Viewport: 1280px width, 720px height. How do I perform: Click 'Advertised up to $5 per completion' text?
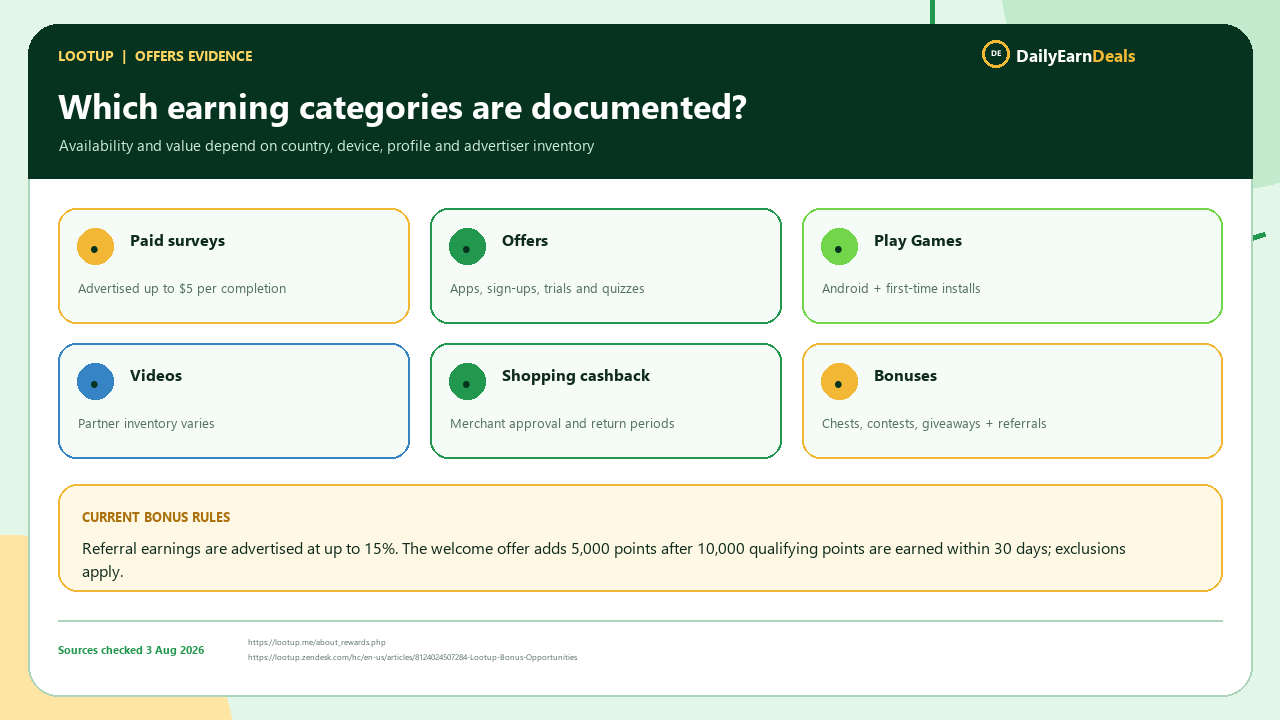pyautogui.click(x=182, y=289)
